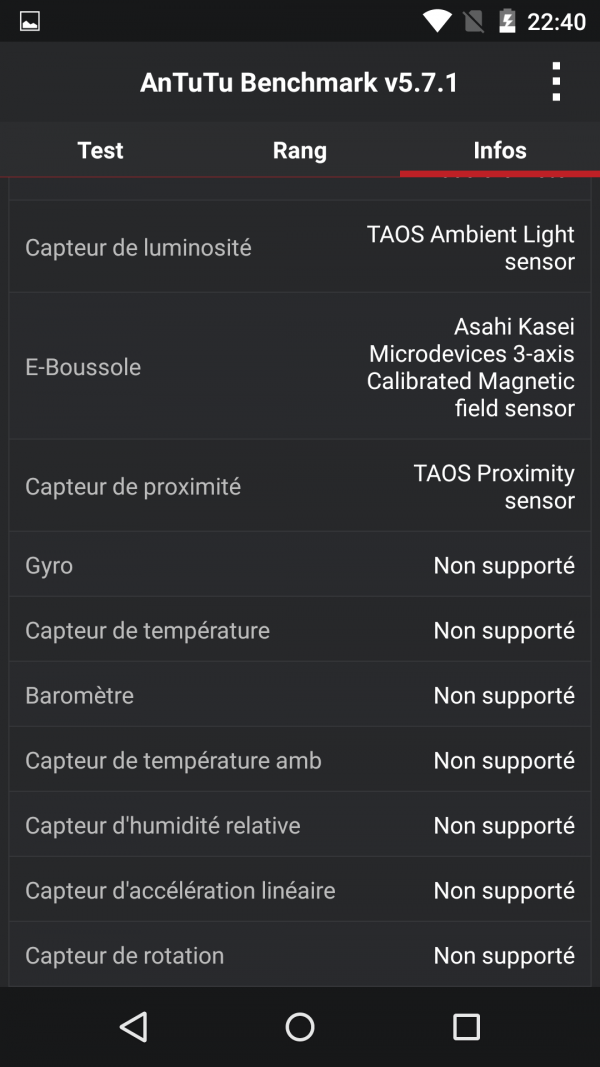Open recent apps square button
Image resolution: width=600 pixels, height=1067 pixels.
tap(466, 1026)
